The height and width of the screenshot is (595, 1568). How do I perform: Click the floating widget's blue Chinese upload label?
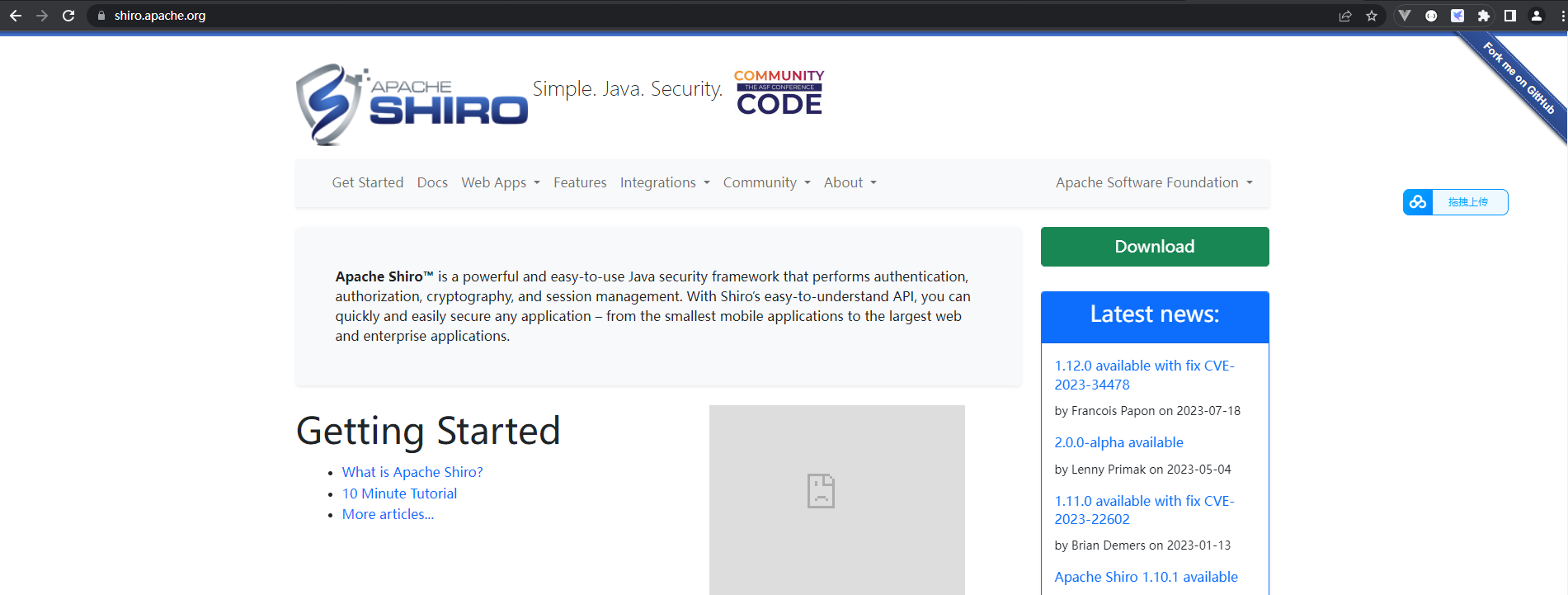(x=1468, y=202)
